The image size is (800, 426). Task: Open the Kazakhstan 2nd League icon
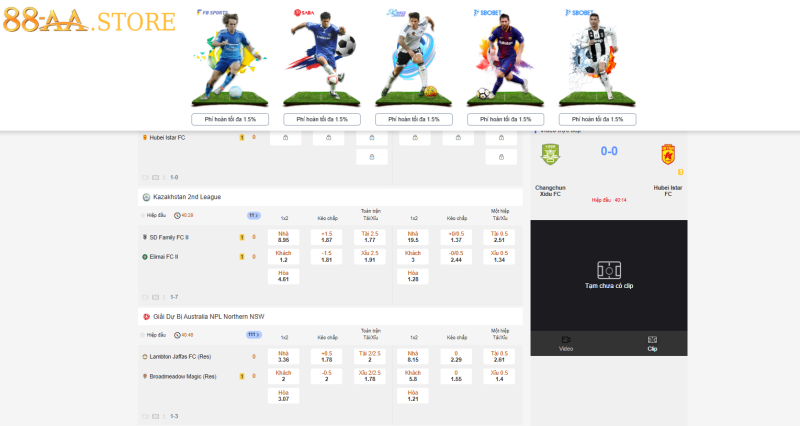[x=146, y=197]
